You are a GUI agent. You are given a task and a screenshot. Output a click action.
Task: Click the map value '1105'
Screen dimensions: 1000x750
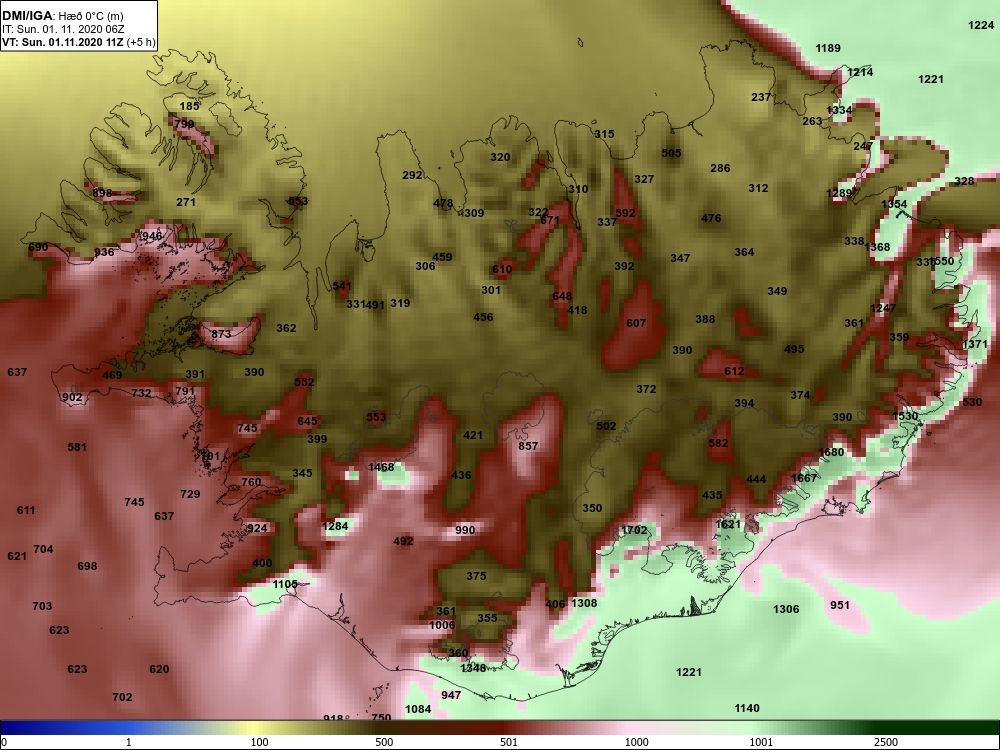point(285,584)
